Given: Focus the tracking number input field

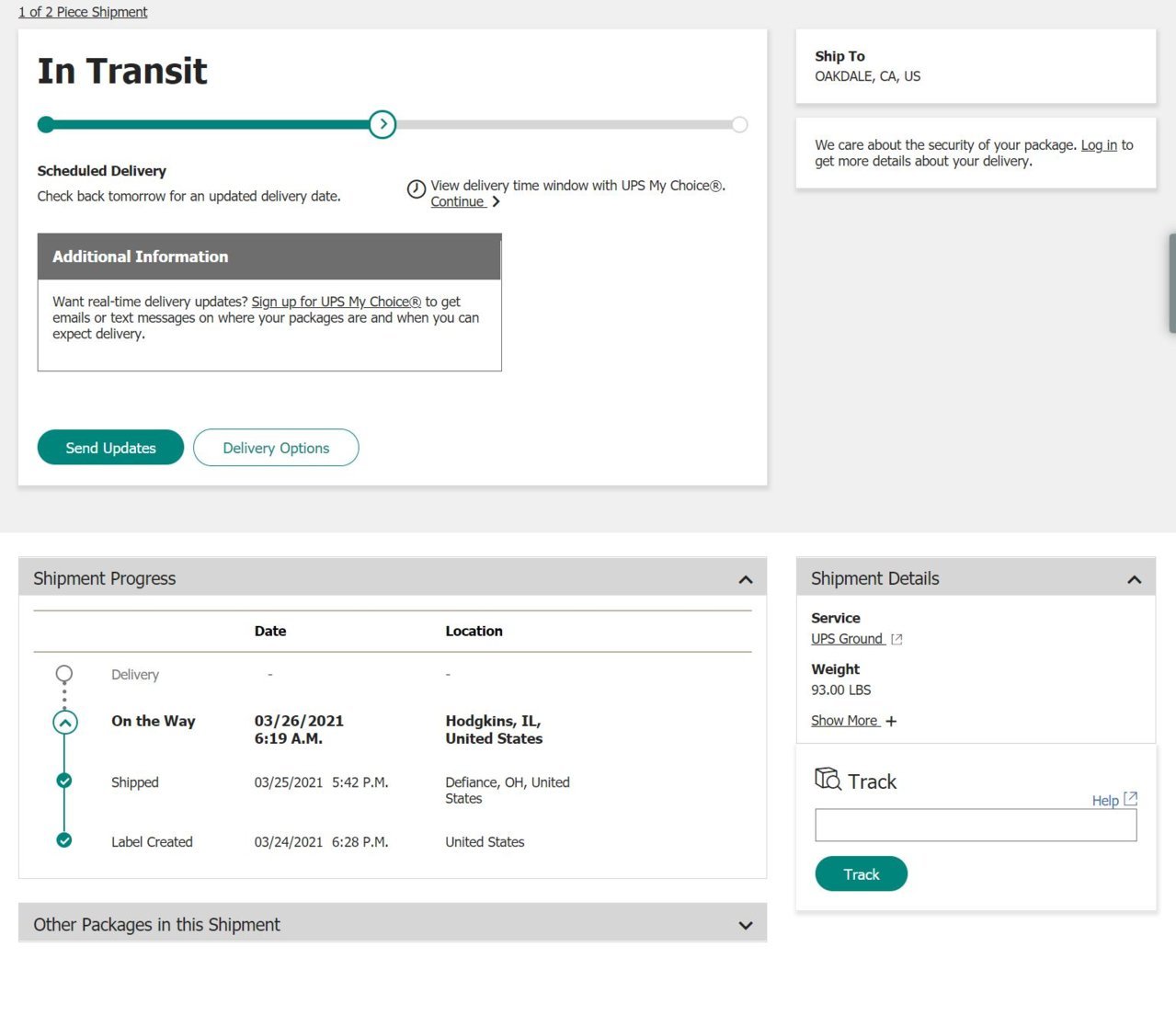Looking at the screenshot, I should pyautogui.click(x=976, y=825).
